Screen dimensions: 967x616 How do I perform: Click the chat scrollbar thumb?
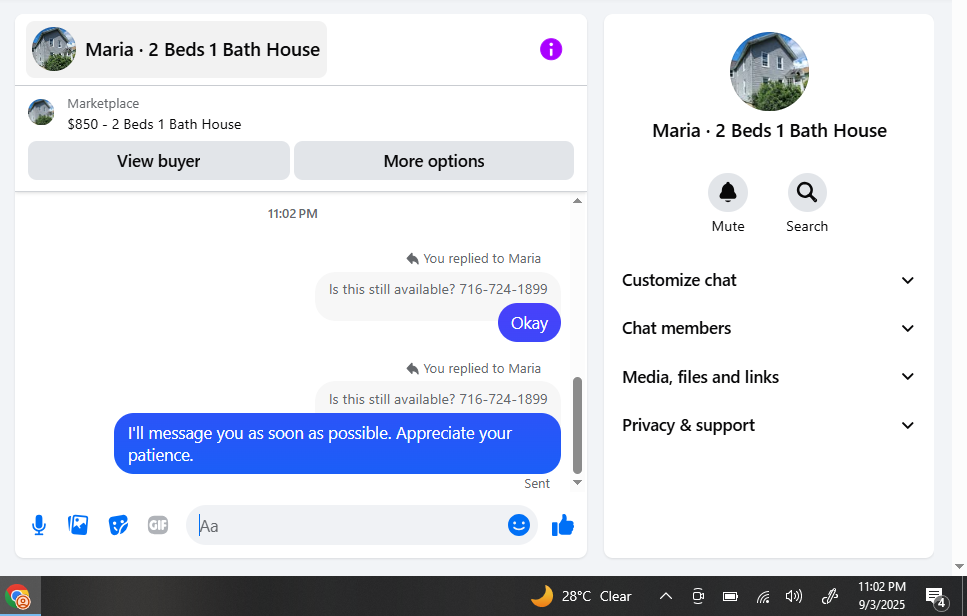click(x=577, y=425)
